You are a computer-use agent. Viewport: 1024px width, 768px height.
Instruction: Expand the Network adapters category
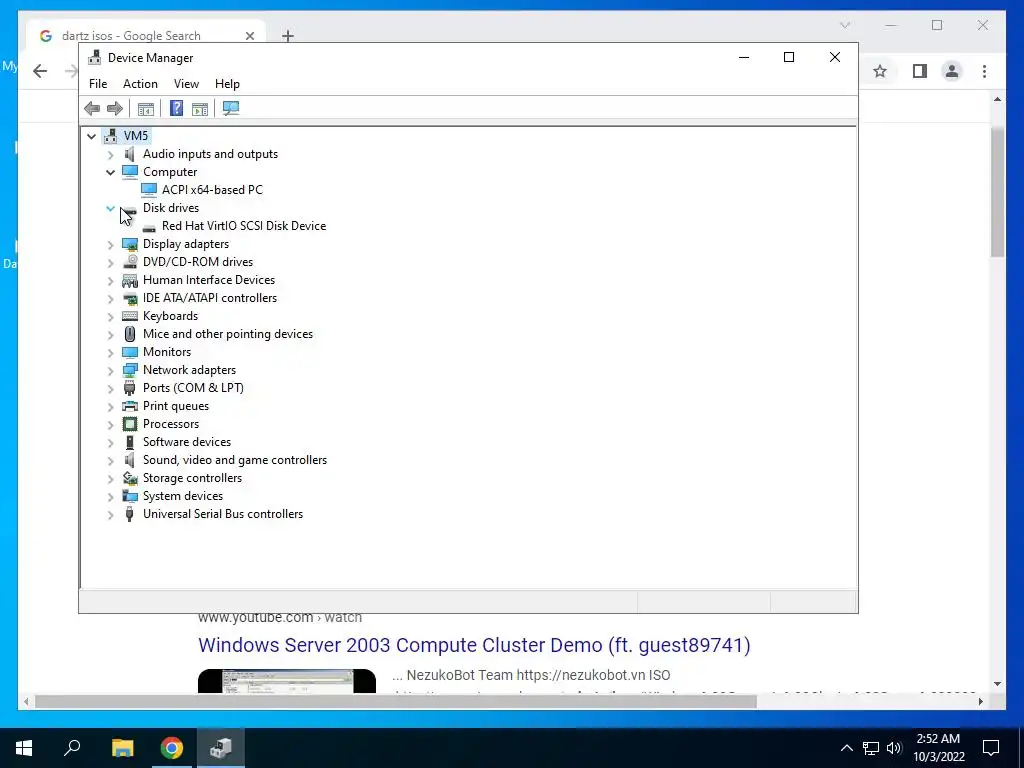(110, 370)
